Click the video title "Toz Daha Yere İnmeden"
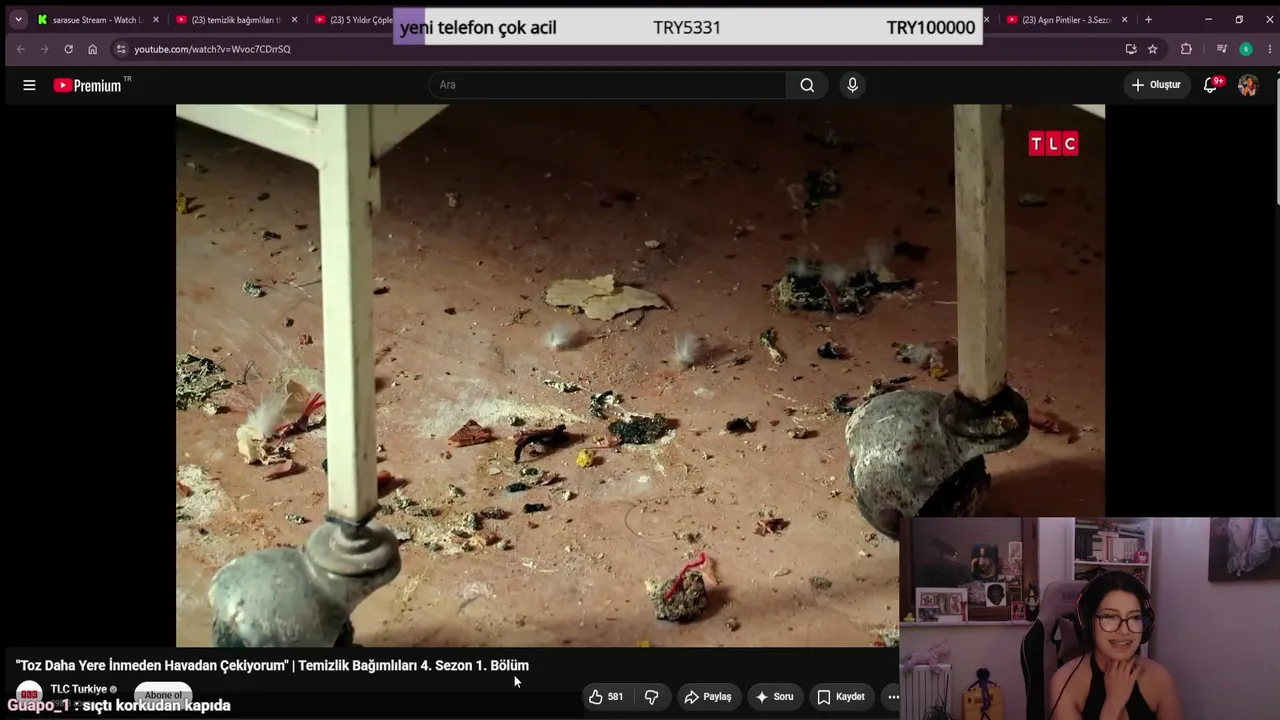The image size is (1280, 720). click(x=272, y=665)
